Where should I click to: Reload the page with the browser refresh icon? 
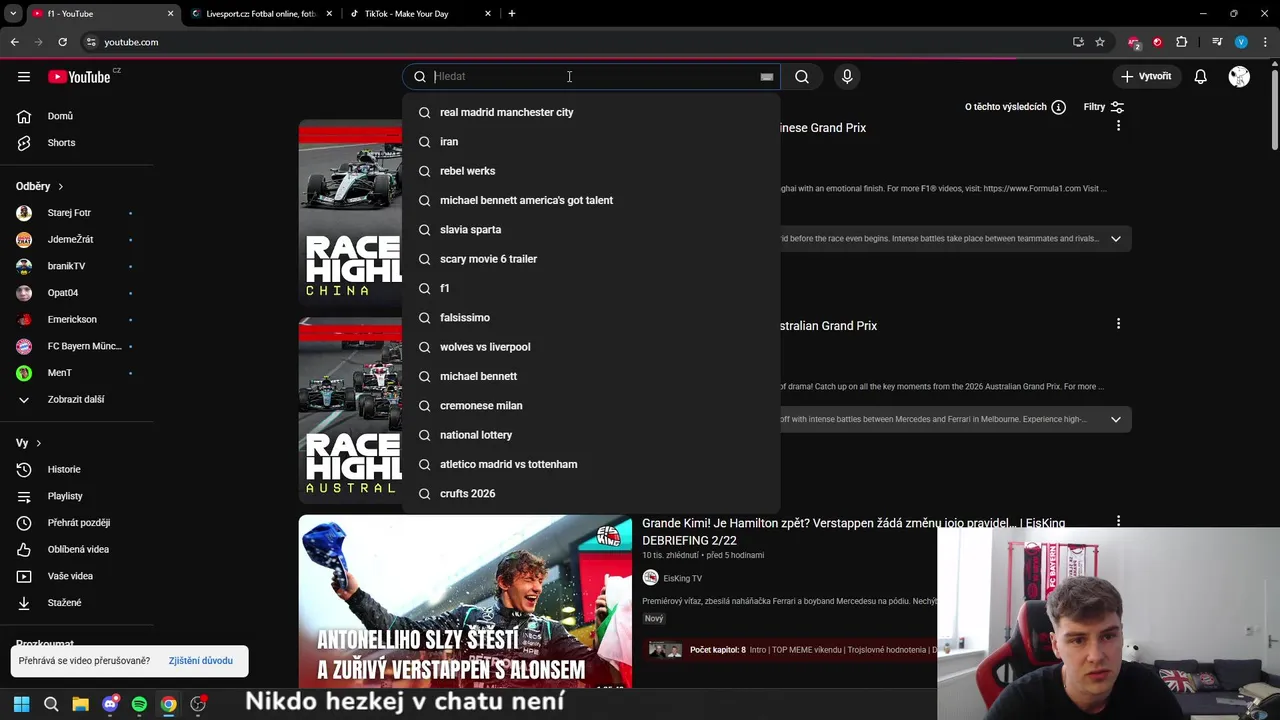pyautogui.click(x=62, y=42)
